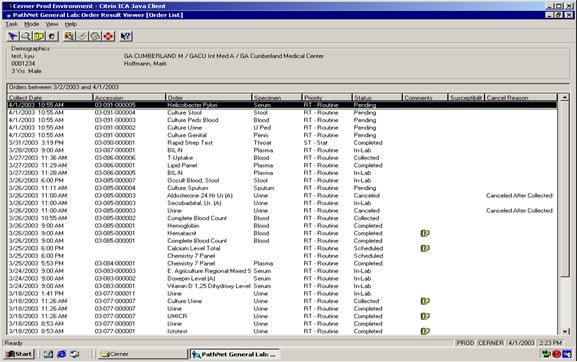Open the comment icon on Calcium Level Total row
577x362 pixels.
(x=425, y=248)
